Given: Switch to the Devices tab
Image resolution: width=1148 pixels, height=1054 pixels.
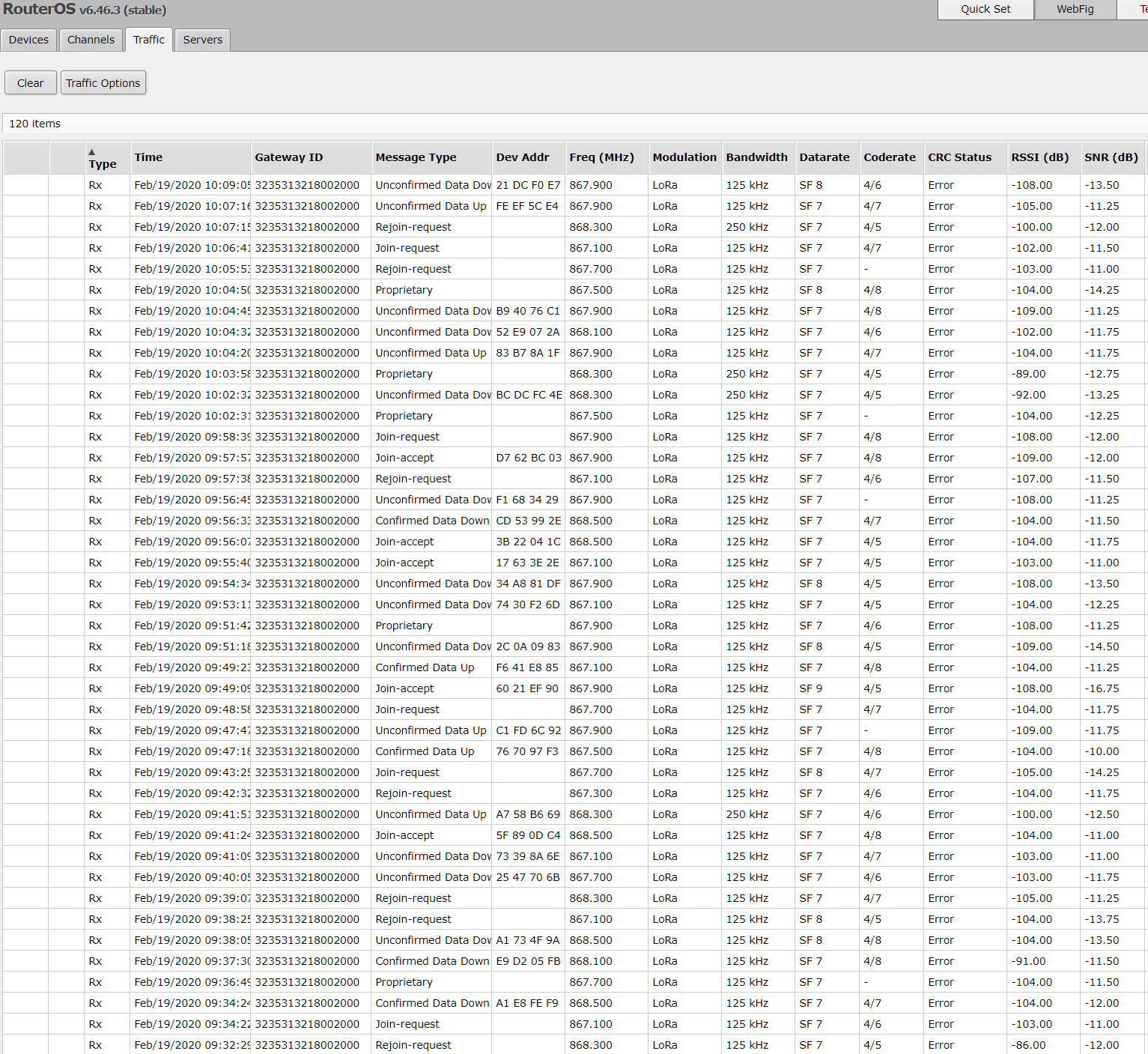Looking at the screenshot, I should [x=28, y=40].
